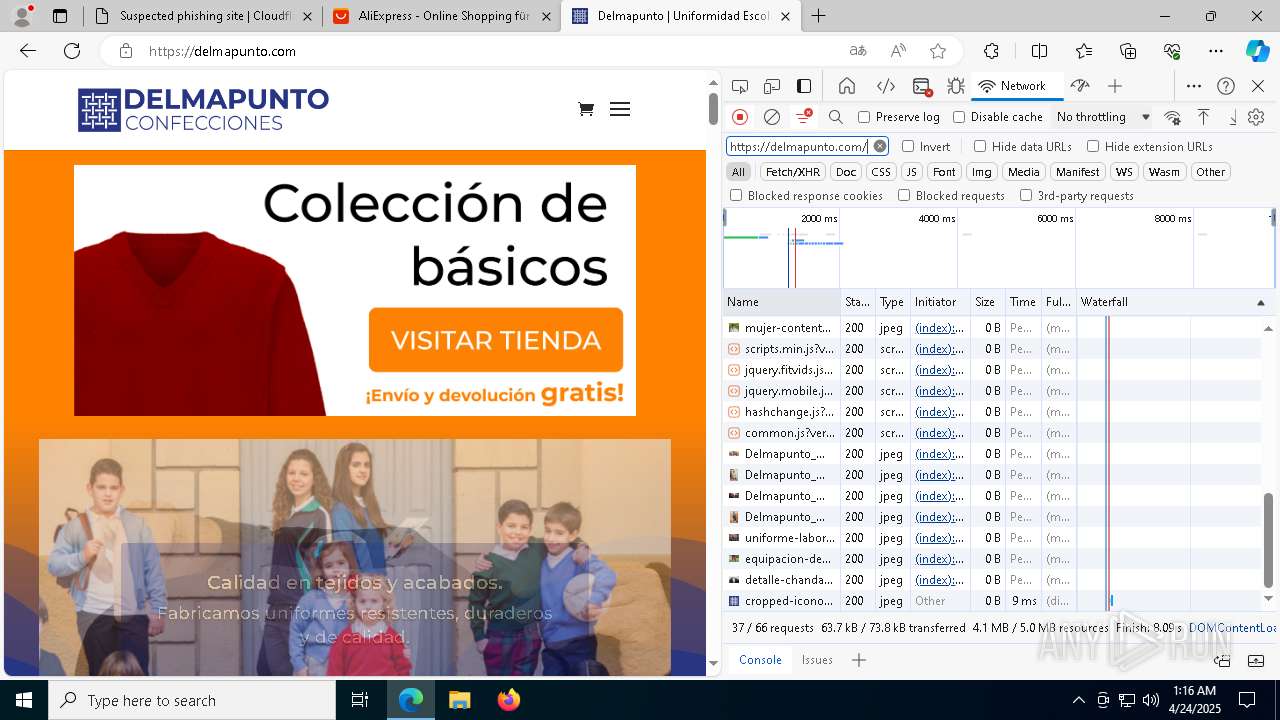Filter requests by Font type
Image resolution: width=1280 pixels, height=720 pixels.
point(944,172)
